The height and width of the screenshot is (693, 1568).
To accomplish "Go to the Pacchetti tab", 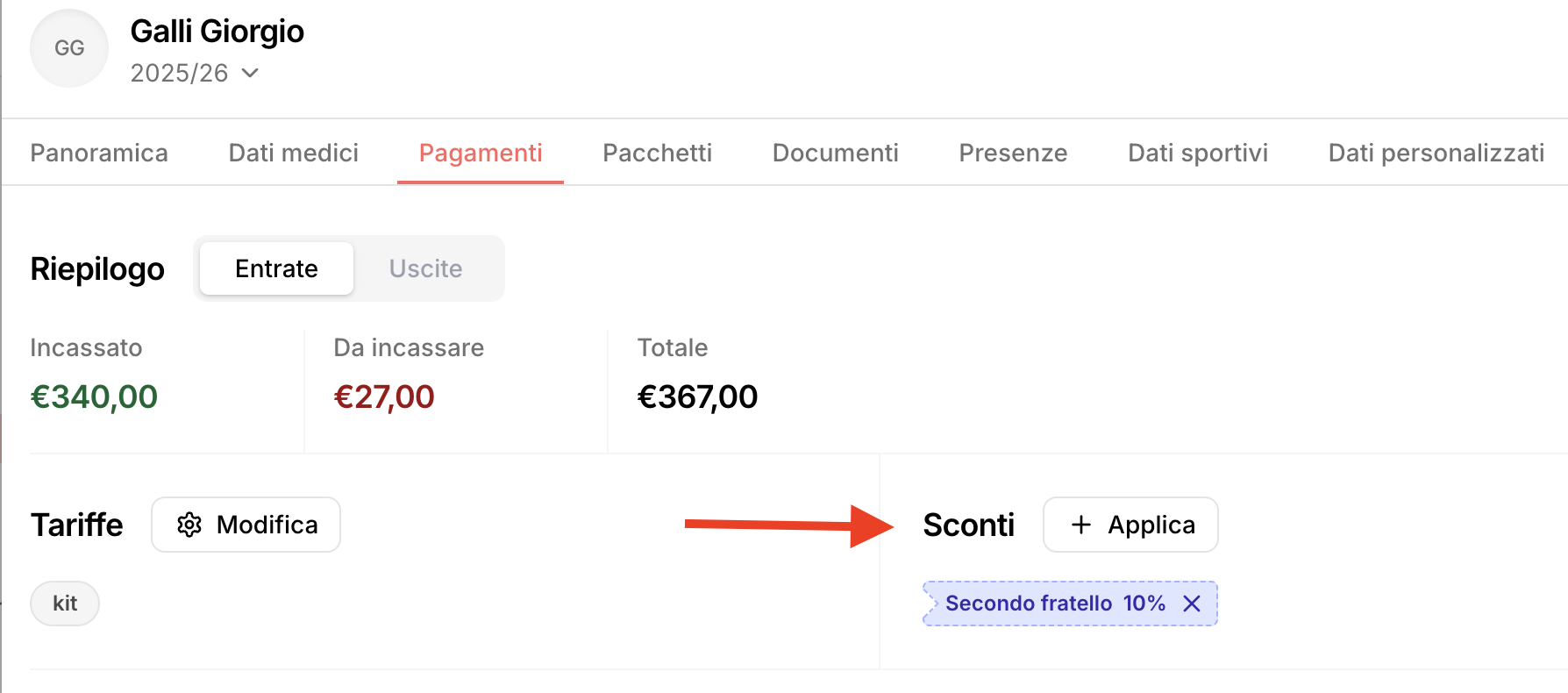I will [658, 153].
